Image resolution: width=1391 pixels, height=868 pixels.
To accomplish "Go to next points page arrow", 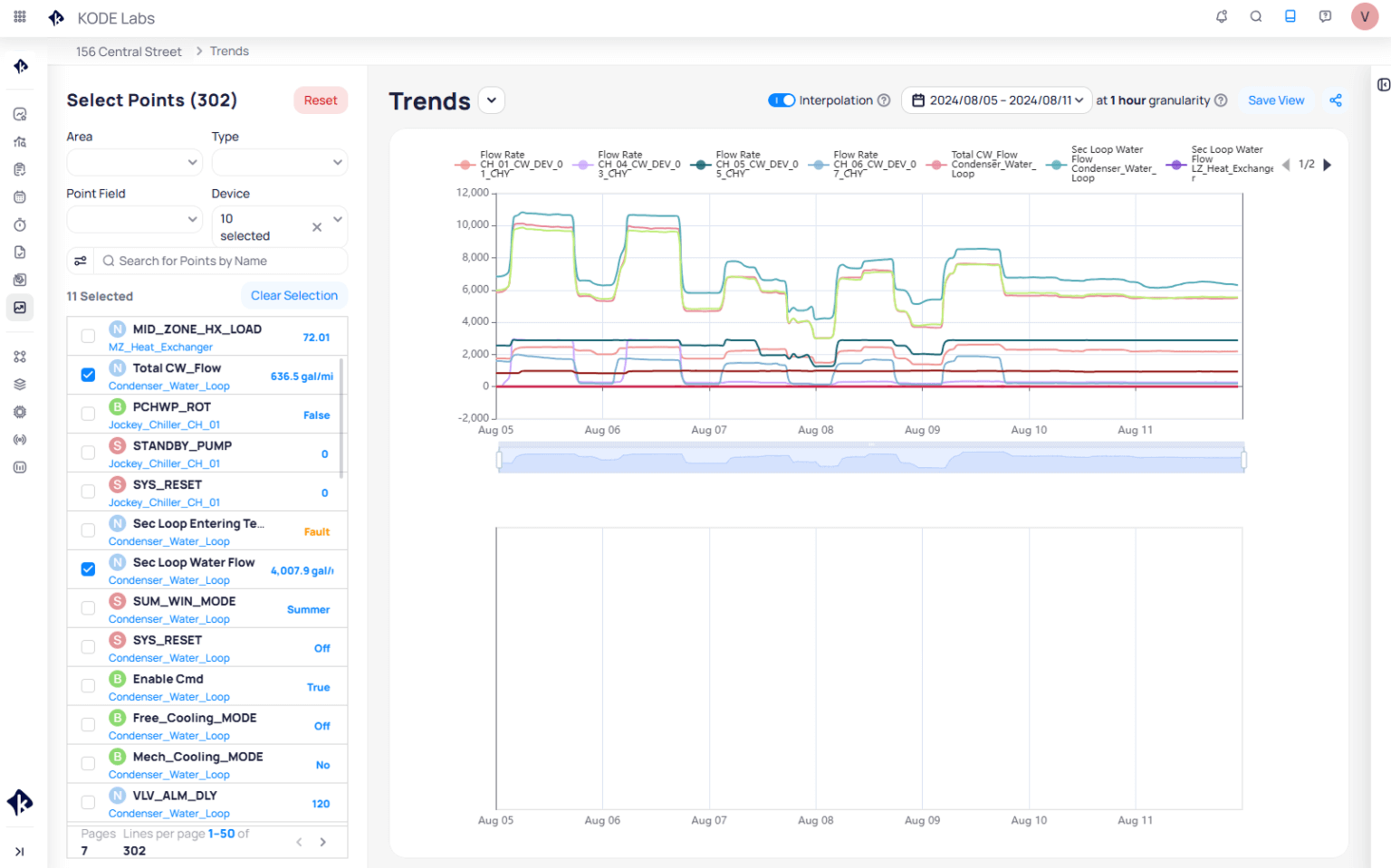I will coord(322,842).
